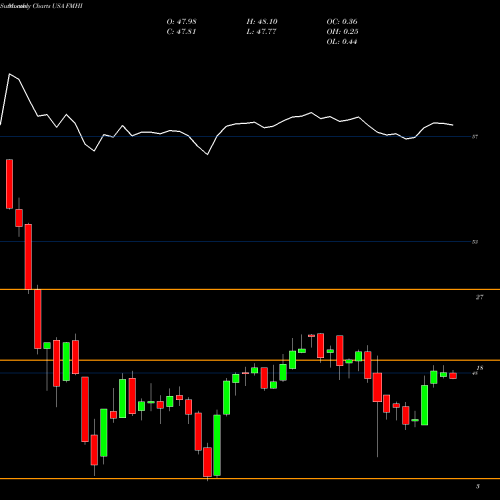Click the 53 price axis label
500x500 pixels.
coord(475,242)
